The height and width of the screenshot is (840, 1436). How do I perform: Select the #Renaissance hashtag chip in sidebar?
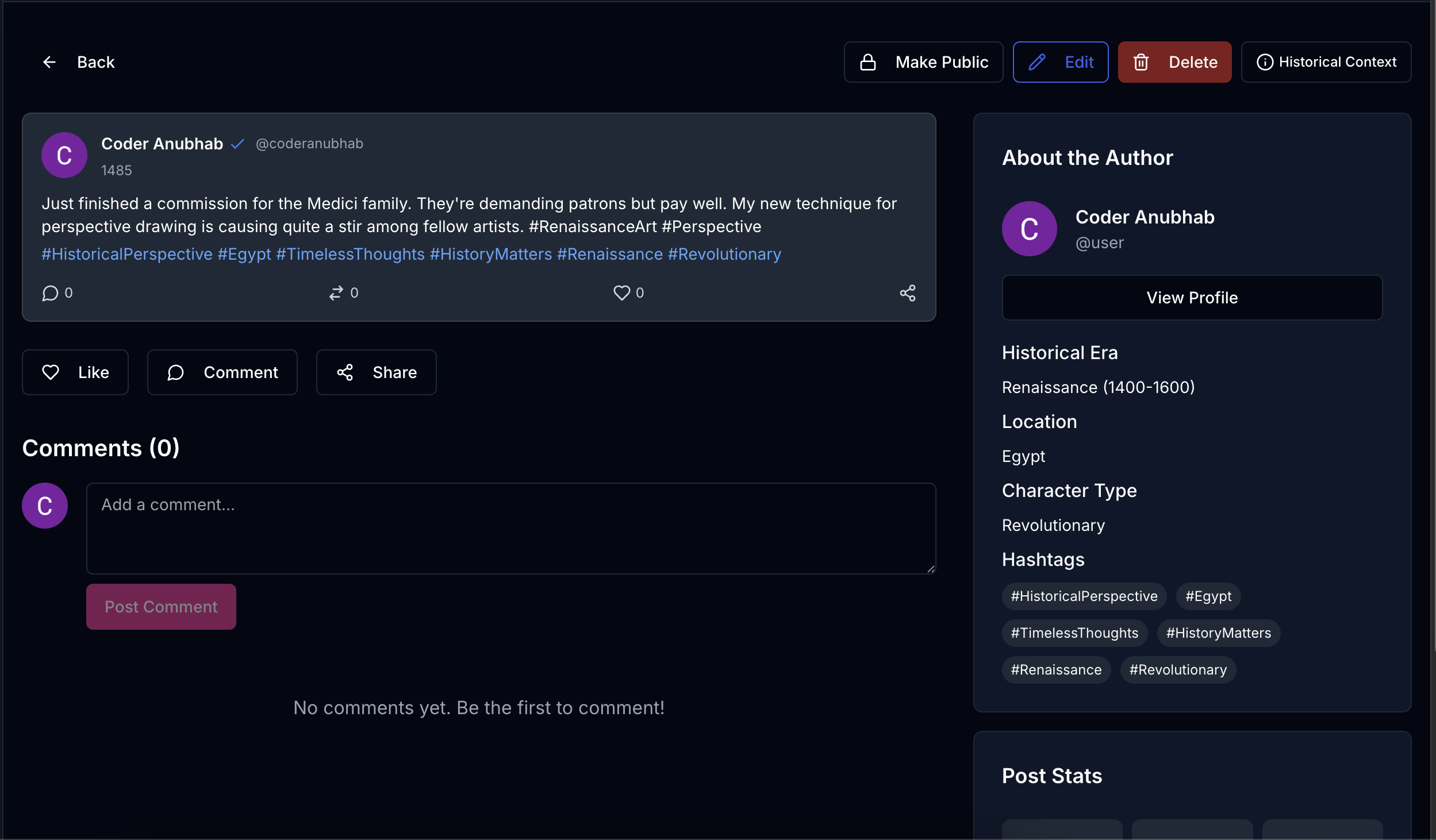(x=1056, y=670)
